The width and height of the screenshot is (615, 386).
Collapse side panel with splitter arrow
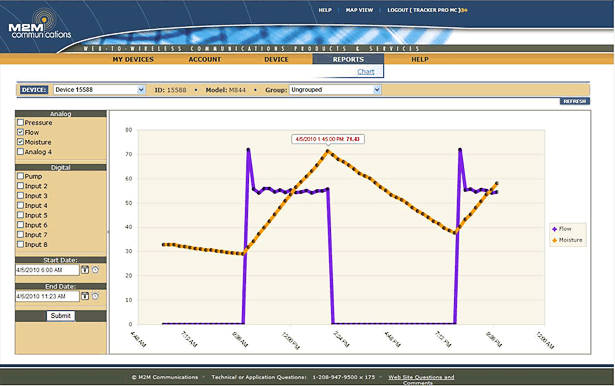108,232
